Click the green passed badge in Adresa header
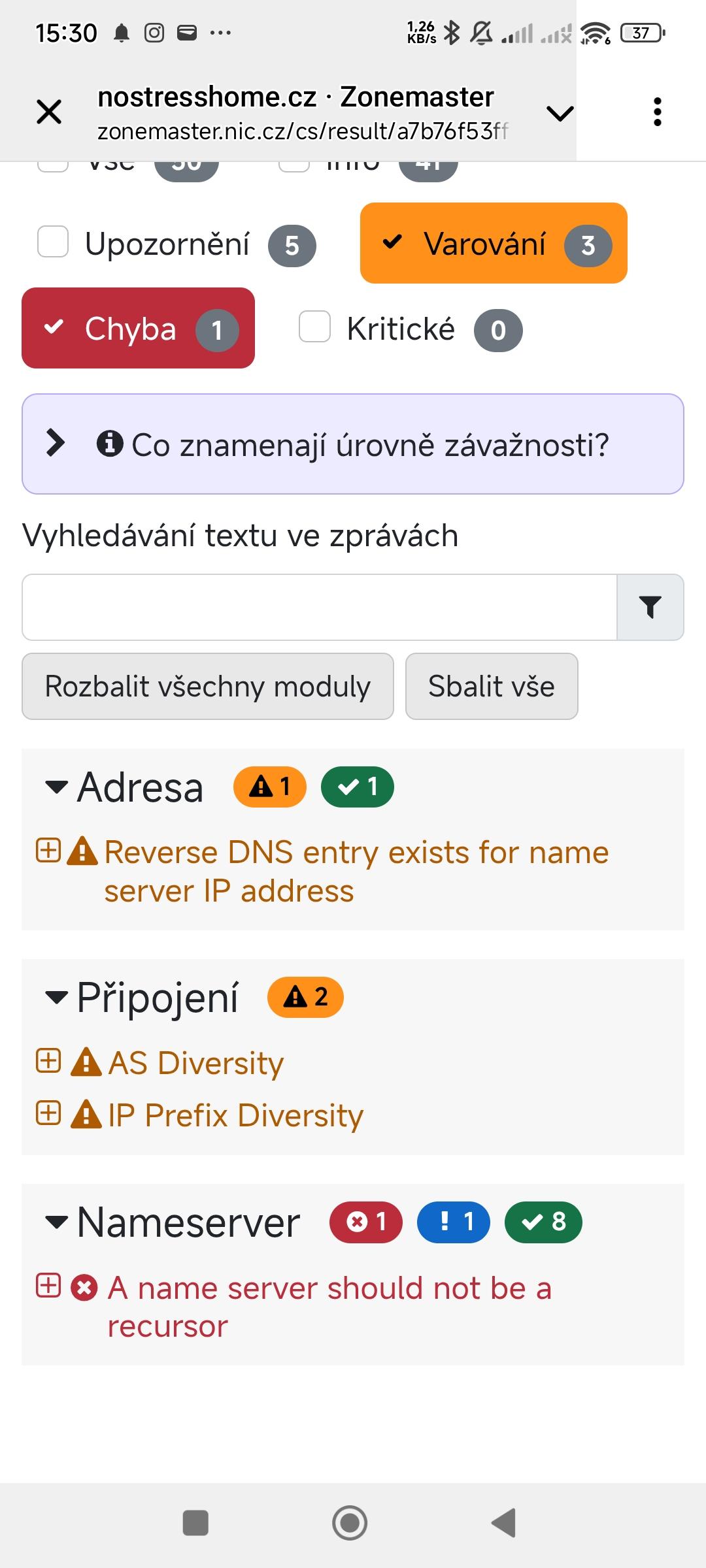Image resolution: width=706 pixels, height=1568 pixels. click(x=358, y=787)
